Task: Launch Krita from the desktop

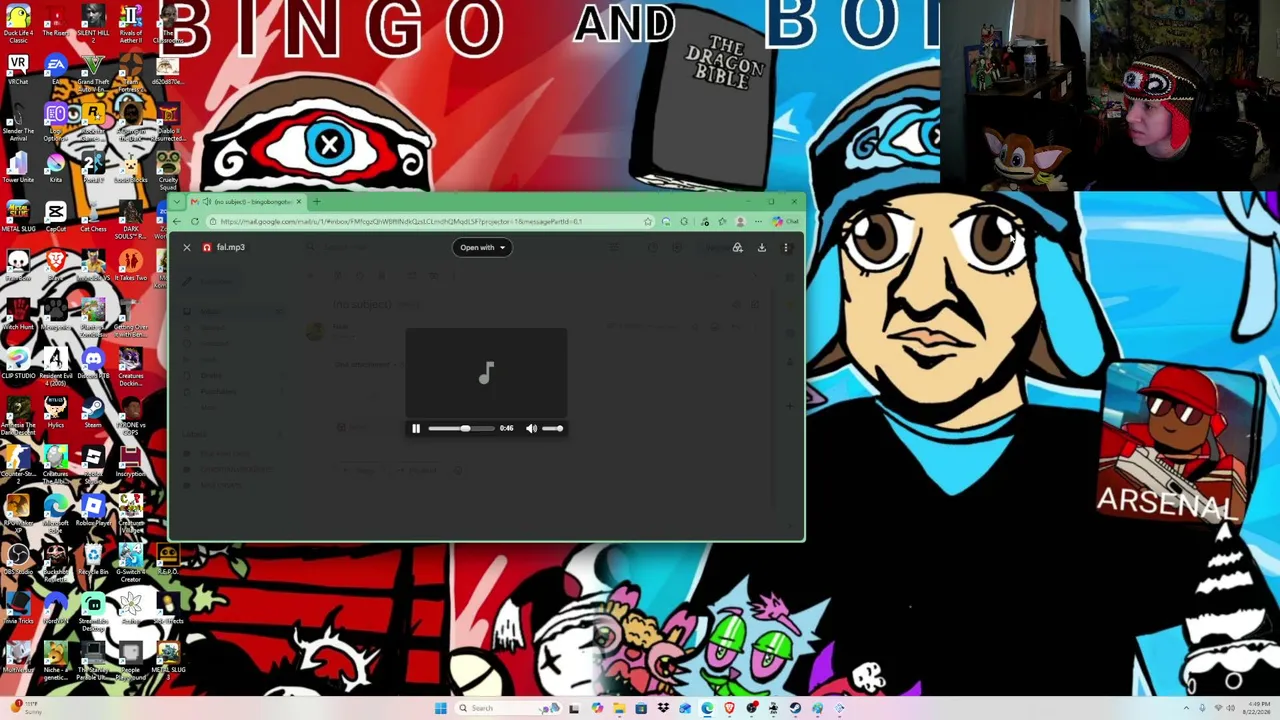Action: pyautogui.click(x=55, y=167)
